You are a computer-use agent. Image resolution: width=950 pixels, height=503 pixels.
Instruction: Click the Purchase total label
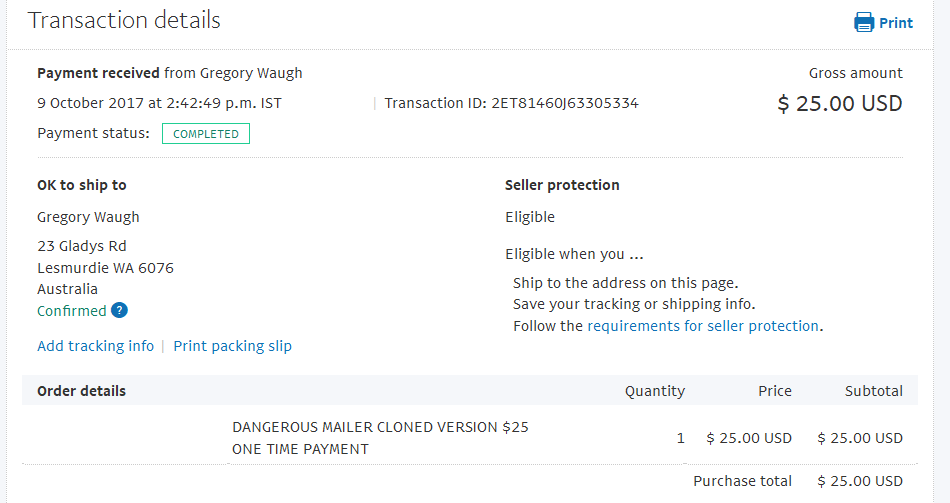[x=742, y=481]
